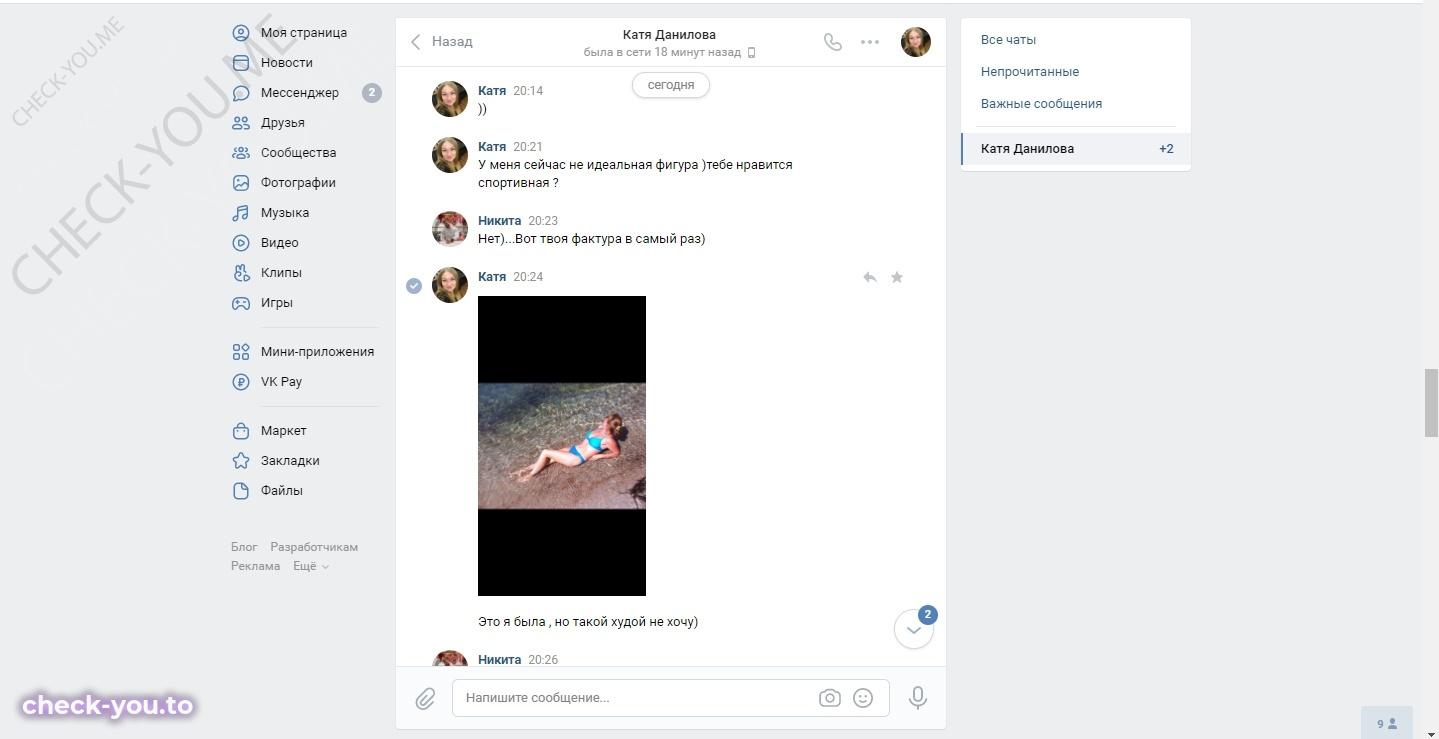Screen dimensions: 1439x739
Task: Click status text "была в сети 18 минут назад"
Action: (663, 52)
